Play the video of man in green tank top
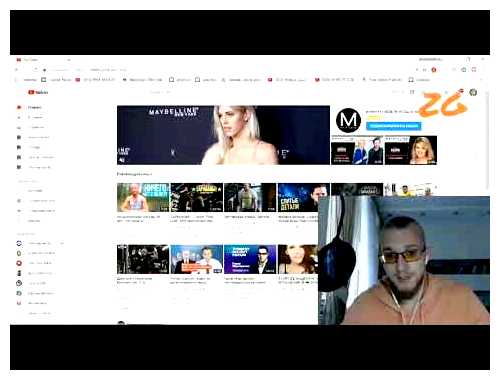500x380 pixels. 250,197
